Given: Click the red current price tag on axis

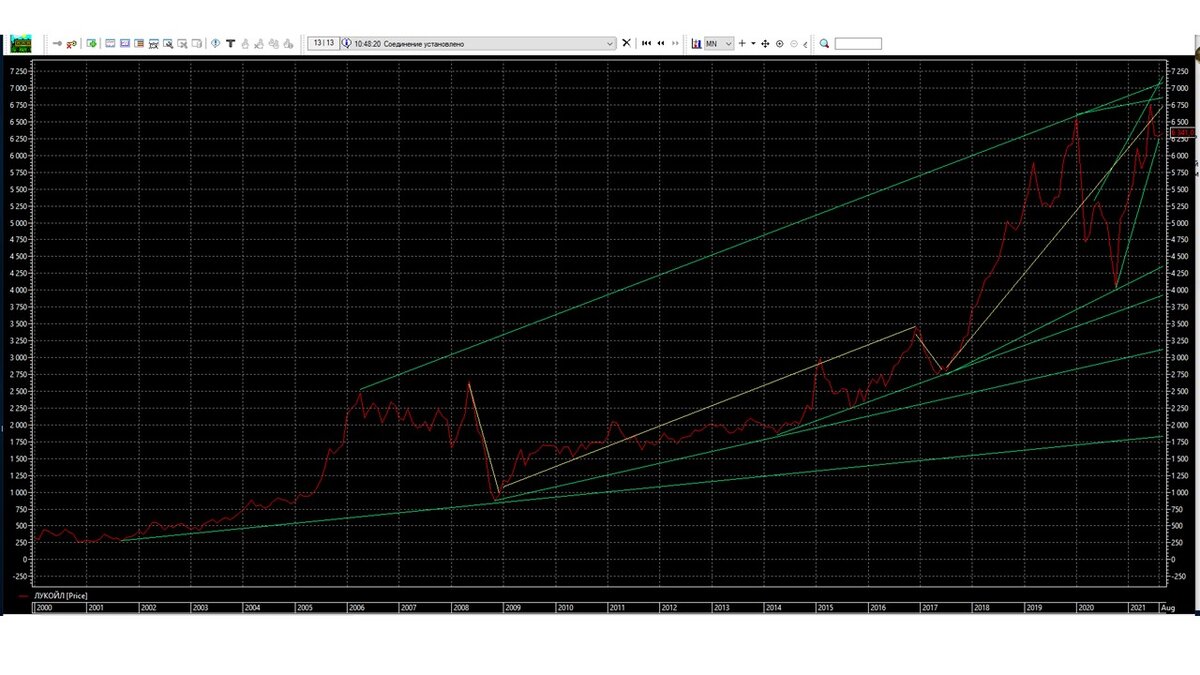Looking at the screenshot, I should (1182, 132).
